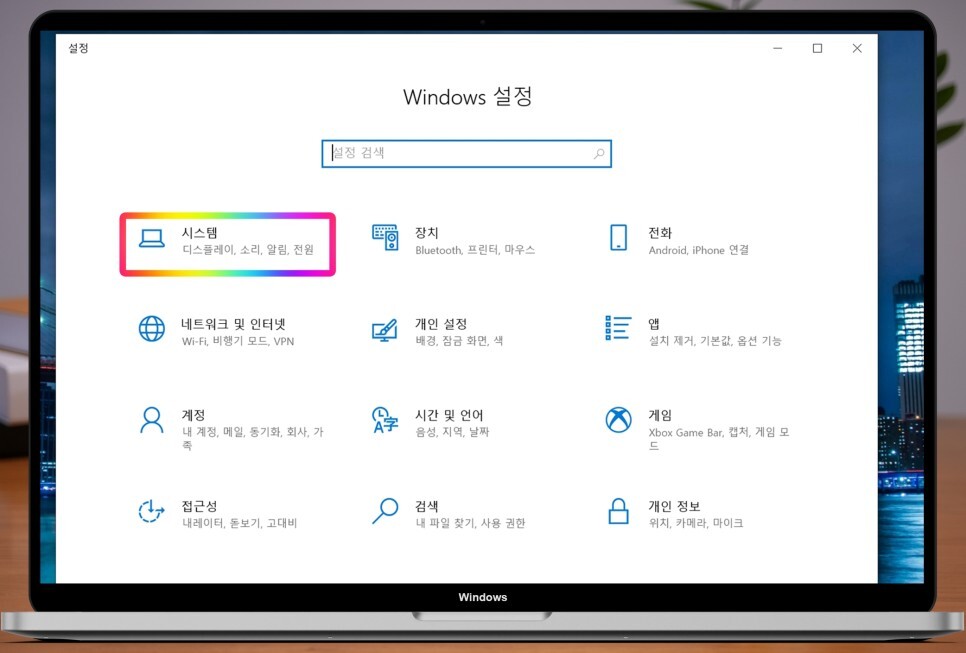Click text Xbox Game Bar, 캡처

(699, 432)
